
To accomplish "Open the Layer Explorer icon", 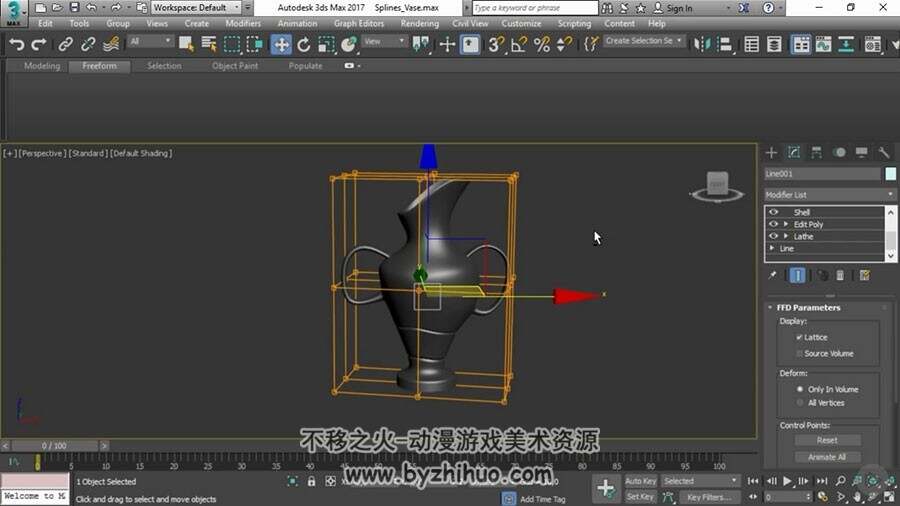I will [774, 45].
